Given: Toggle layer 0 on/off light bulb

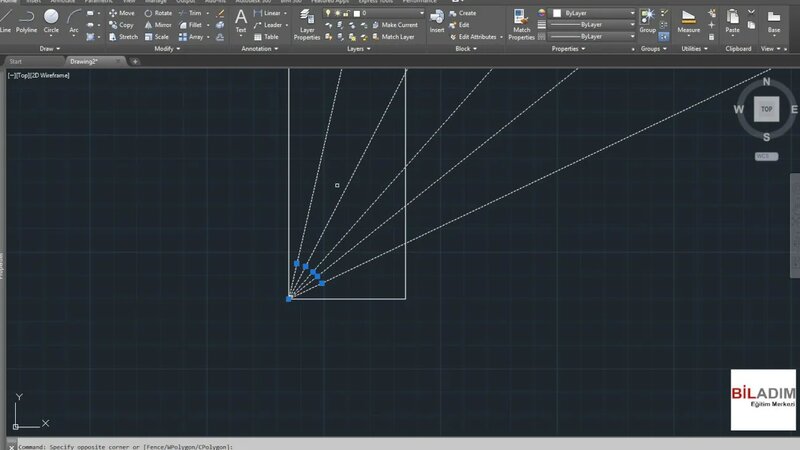Looking at the screenshot, I should pyautogui.click(x=328, y=13).
